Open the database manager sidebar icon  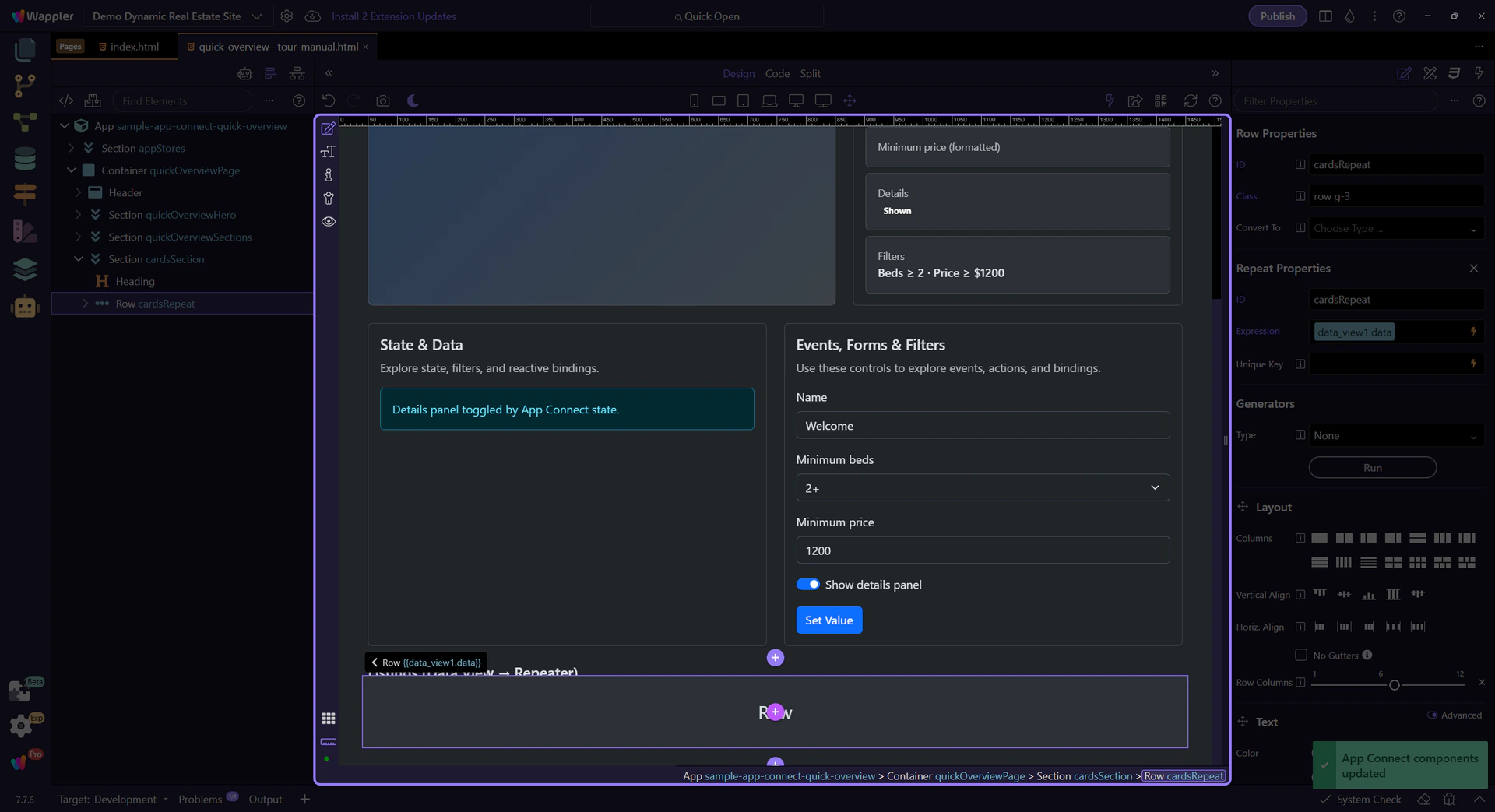click(x=25, y=158)
